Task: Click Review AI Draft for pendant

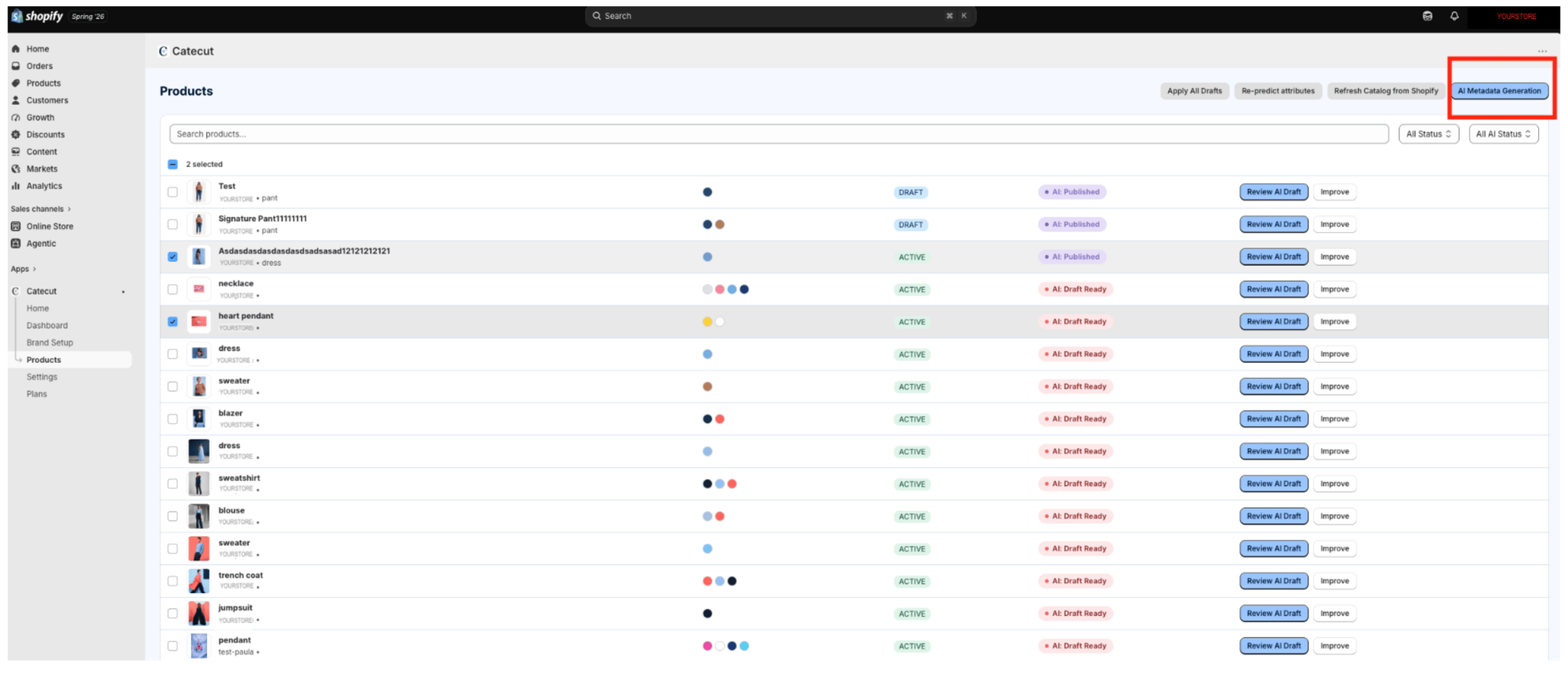Action: (1273, 646)
